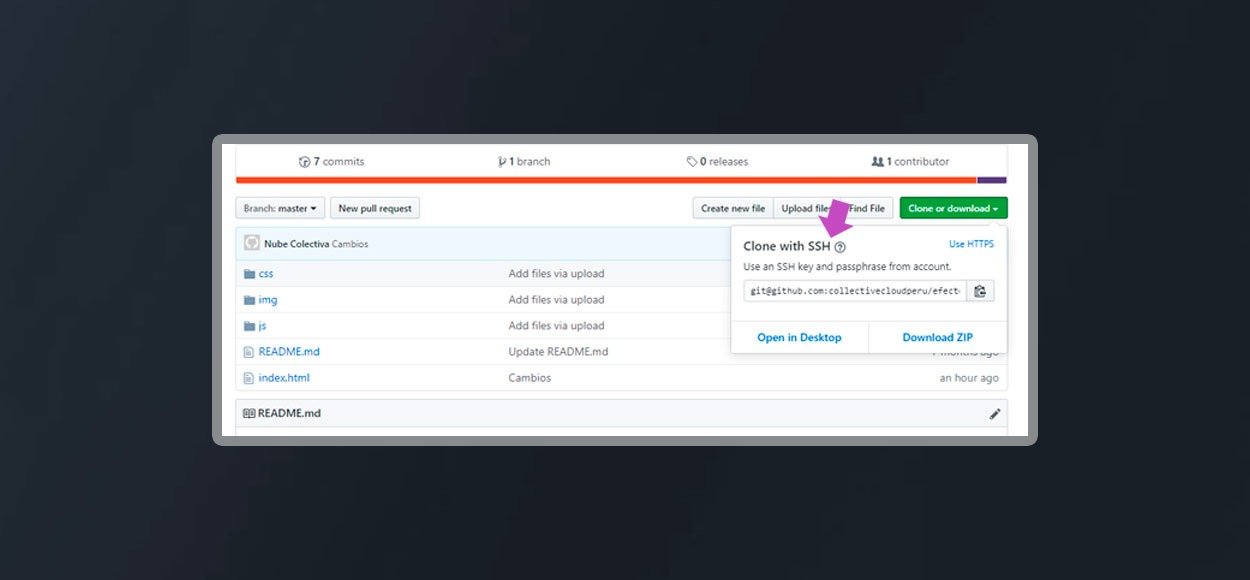Open the Update README.md commit message
The image size is (1250, 580).
[558, 352]
